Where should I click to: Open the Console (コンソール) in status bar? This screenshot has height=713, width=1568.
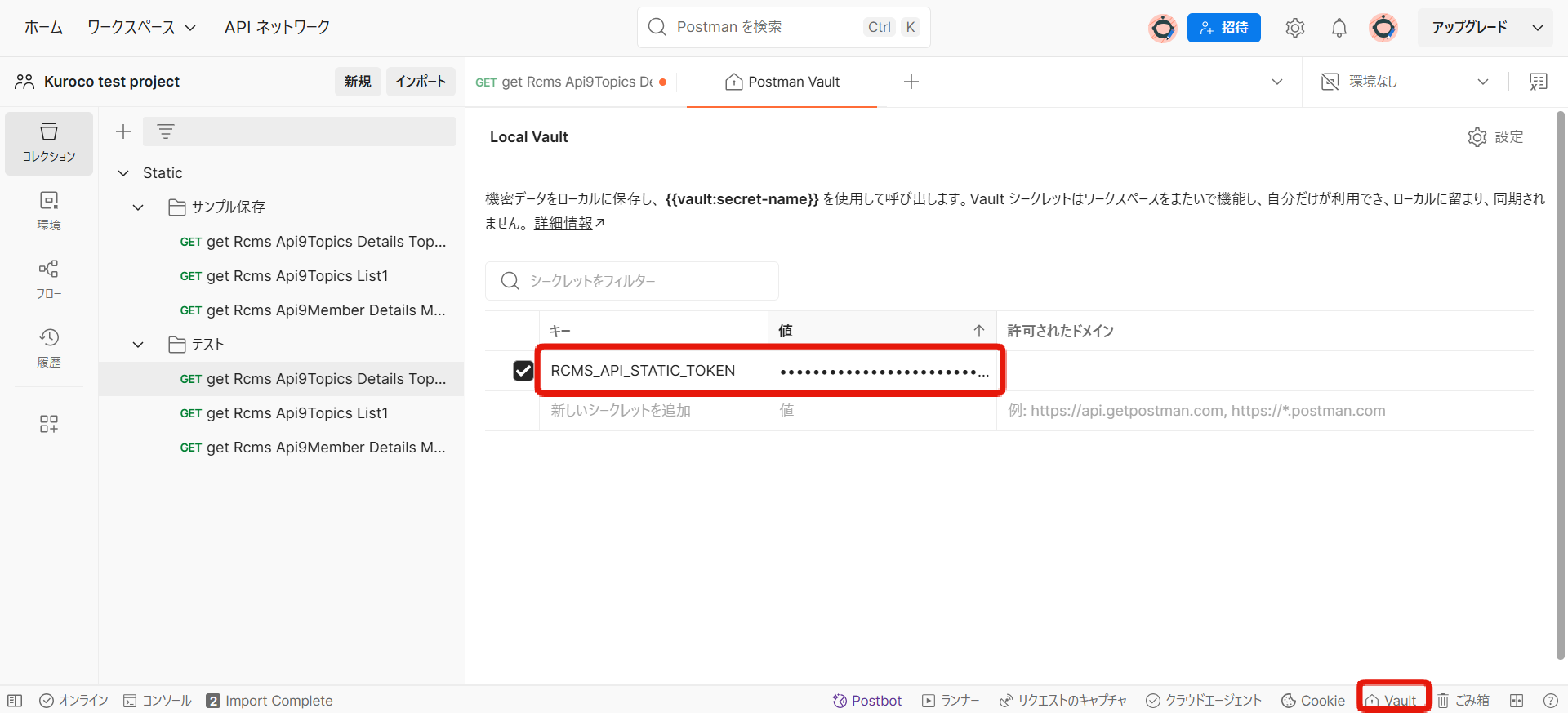point(157,701)
